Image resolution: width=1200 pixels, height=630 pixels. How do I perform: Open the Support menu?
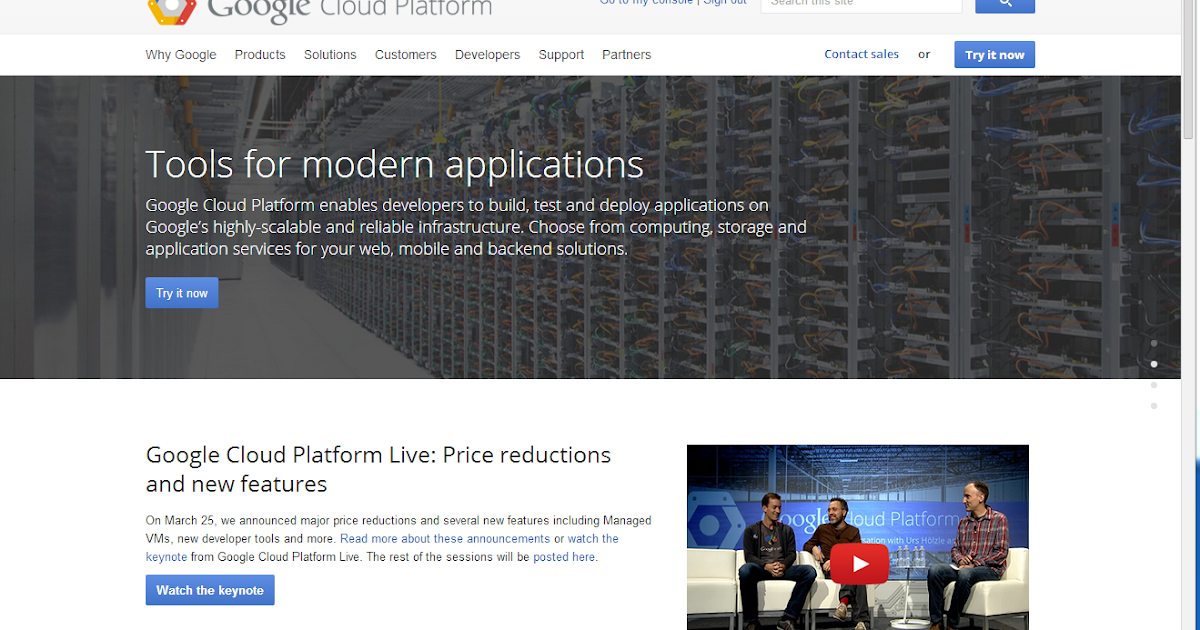tap(561, 55)
